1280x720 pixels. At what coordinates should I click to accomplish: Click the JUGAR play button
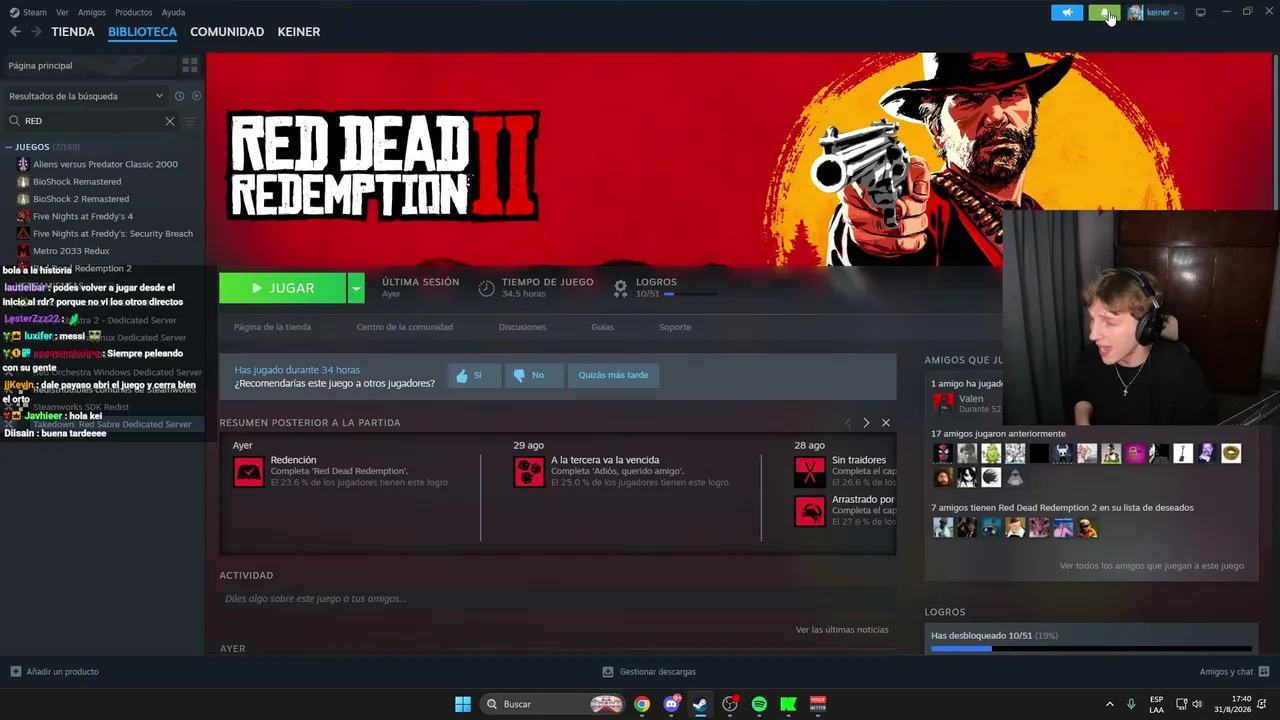(x=282, y=288)
